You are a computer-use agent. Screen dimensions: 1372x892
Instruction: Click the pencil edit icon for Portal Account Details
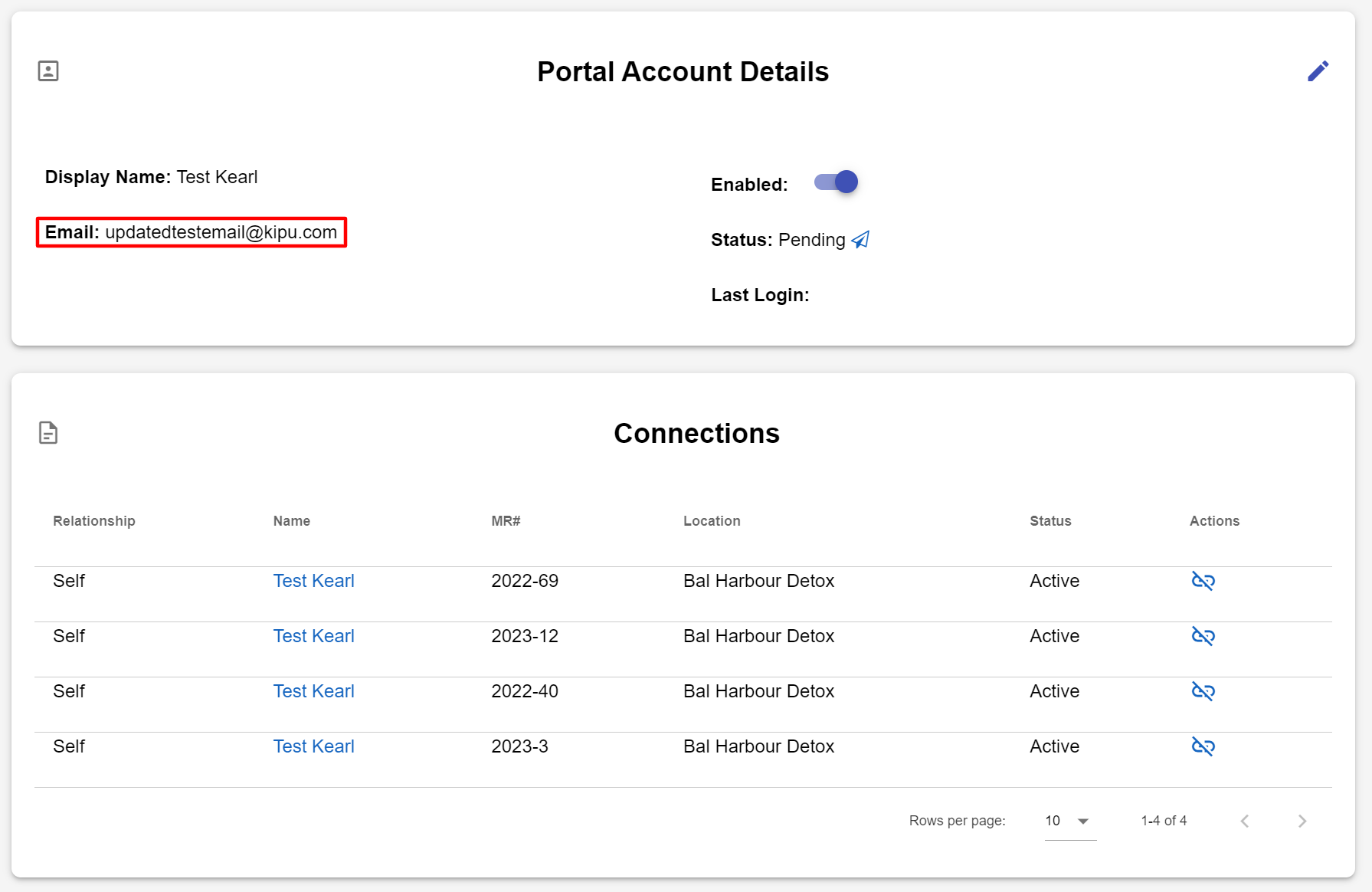1318,71
